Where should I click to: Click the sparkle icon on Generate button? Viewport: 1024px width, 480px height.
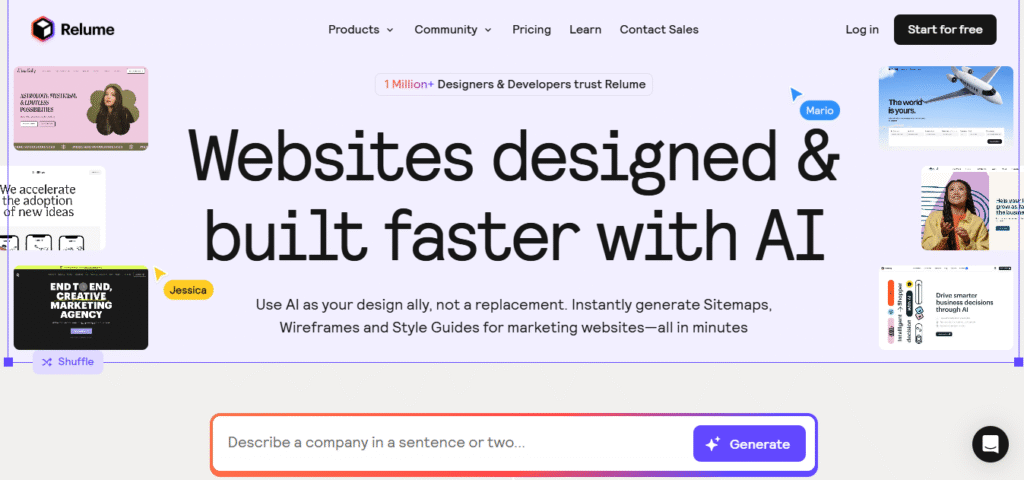713,444
